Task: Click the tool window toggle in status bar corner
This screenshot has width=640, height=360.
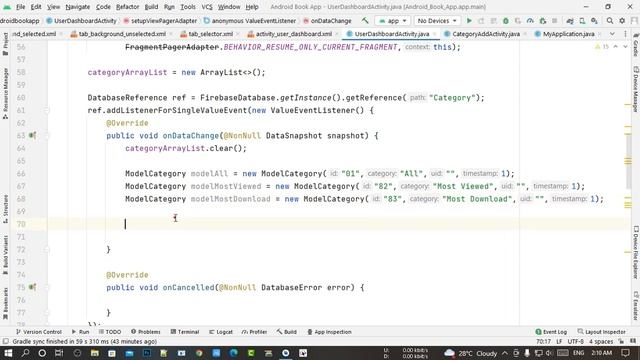Action: 5,342
